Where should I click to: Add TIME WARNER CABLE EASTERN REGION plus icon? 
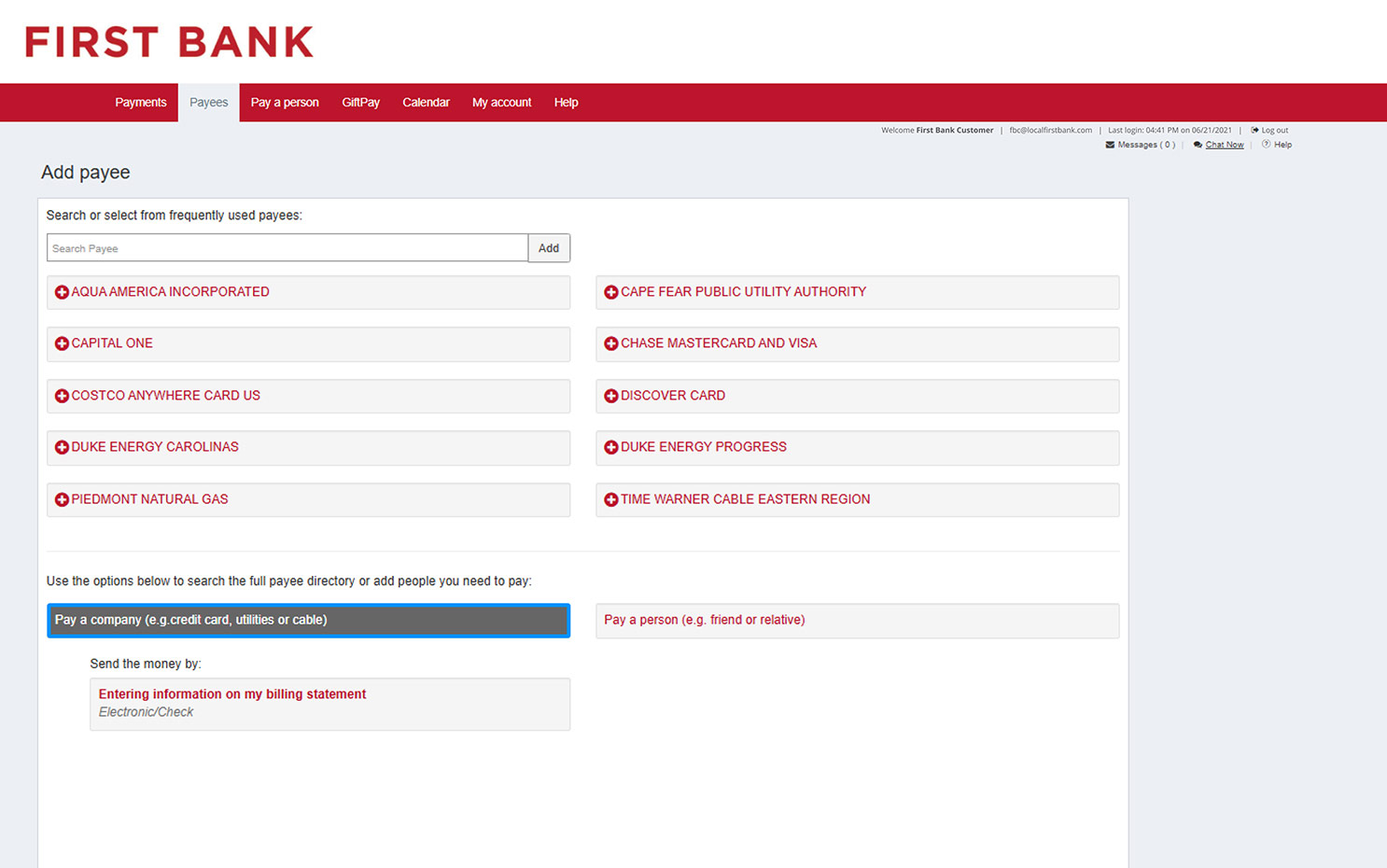pos(610,499)
